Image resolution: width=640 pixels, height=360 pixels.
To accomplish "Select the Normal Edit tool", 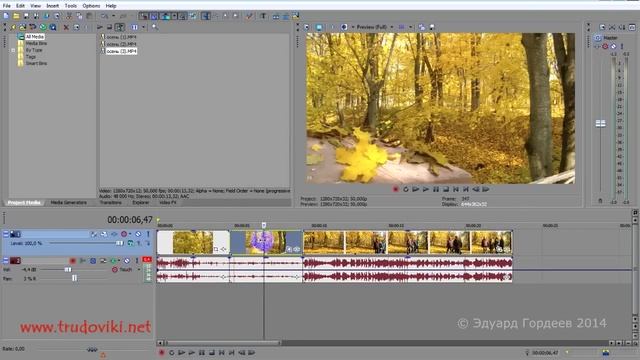I will pyautogui.click(x=206, y=16).
